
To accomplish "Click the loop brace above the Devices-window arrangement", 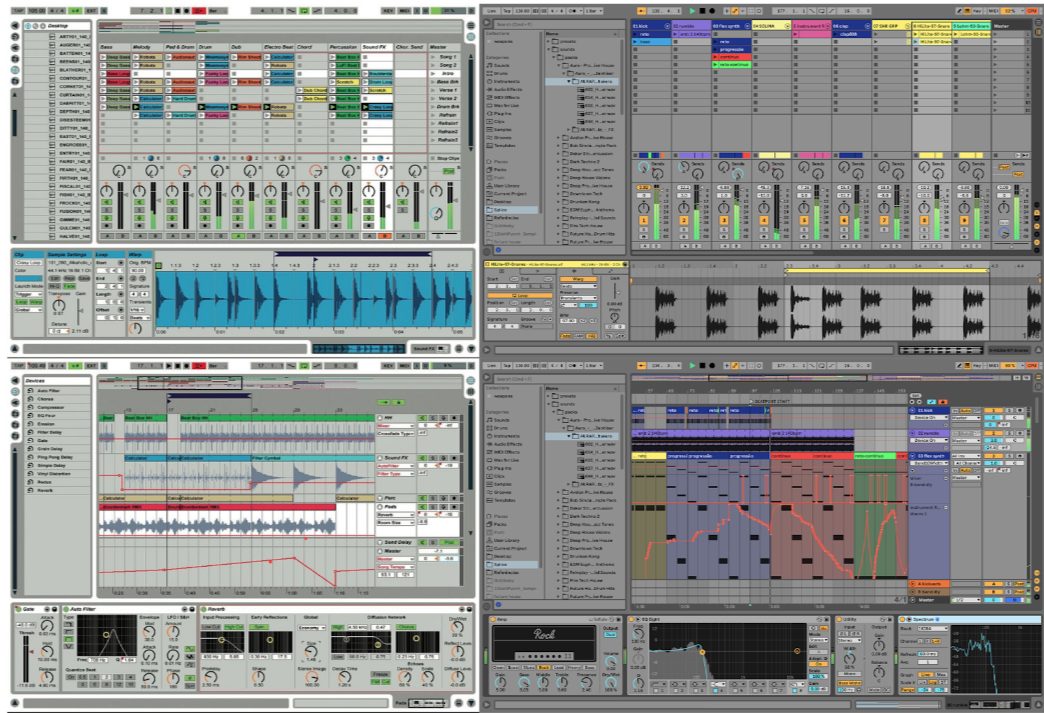I will [209, 395].
